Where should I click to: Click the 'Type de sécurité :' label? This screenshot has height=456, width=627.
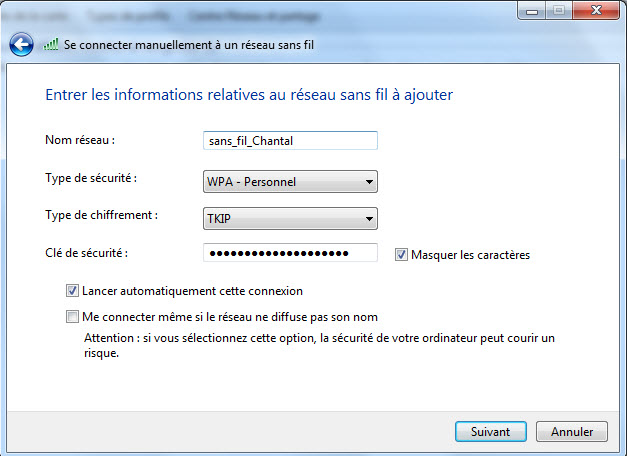(91, 178)
